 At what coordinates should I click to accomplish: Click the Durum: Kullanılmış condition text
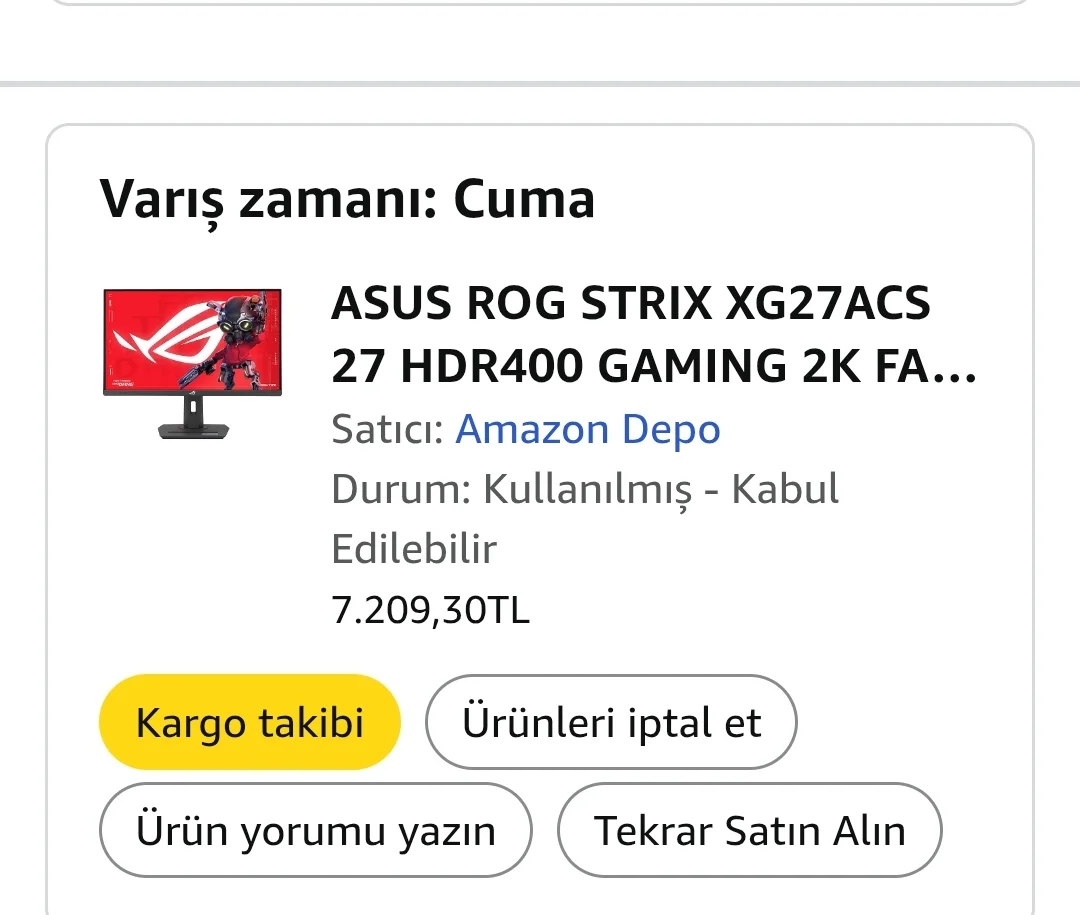pos(585,490)
